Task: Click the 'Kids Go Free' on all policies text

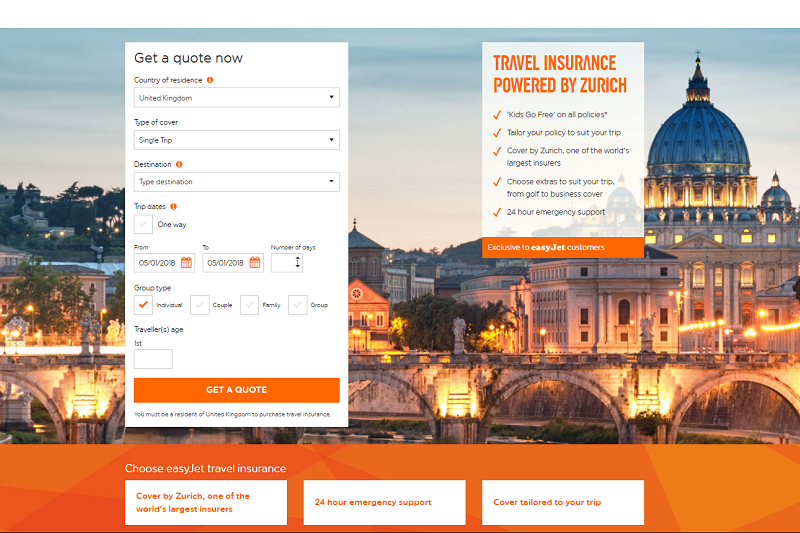Action: pyautogui.click(x=557, y=115)
